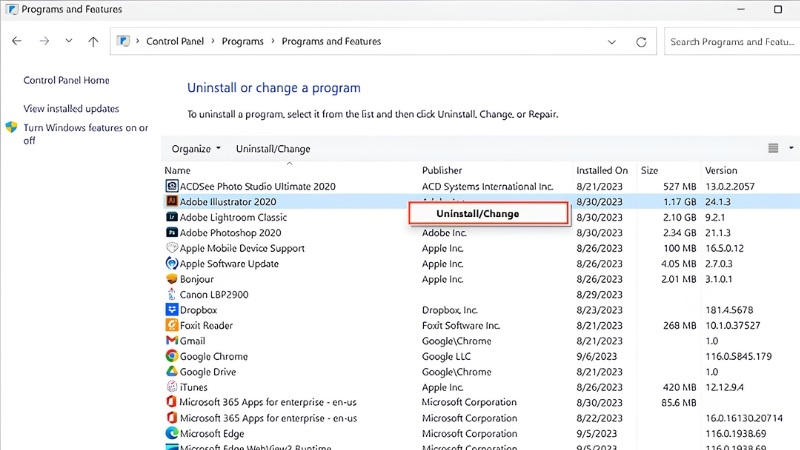This screenshot has width=800, height=450.
Task: Click the Microsoft 365 icon dated 8/22/2023
Action: tap(172, 418)
